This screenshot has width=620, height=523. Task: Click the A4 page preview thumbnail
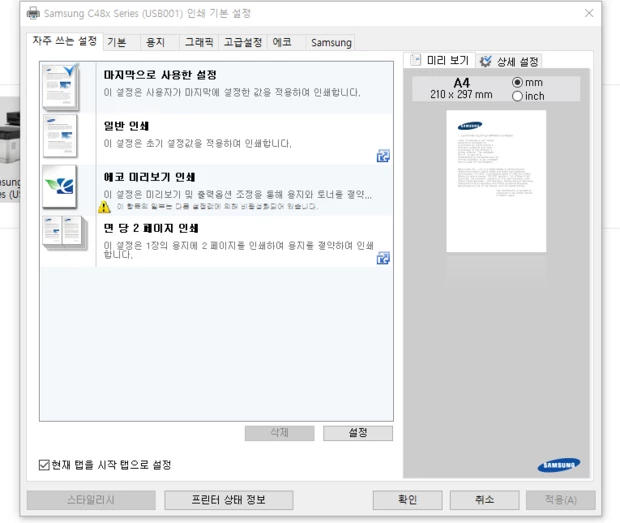pyautogui.click(x=496, y=181)
